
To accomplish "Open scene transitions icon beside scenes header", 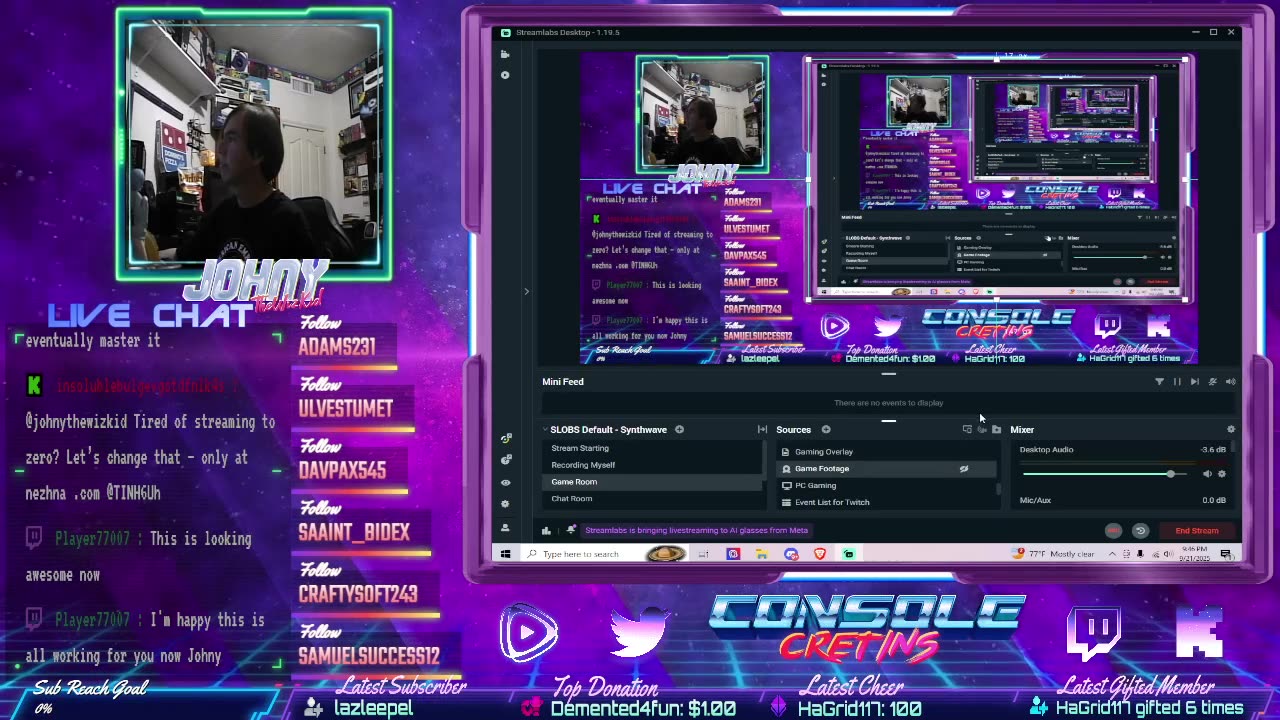I will pyautogui.click(x=762, y=430).
